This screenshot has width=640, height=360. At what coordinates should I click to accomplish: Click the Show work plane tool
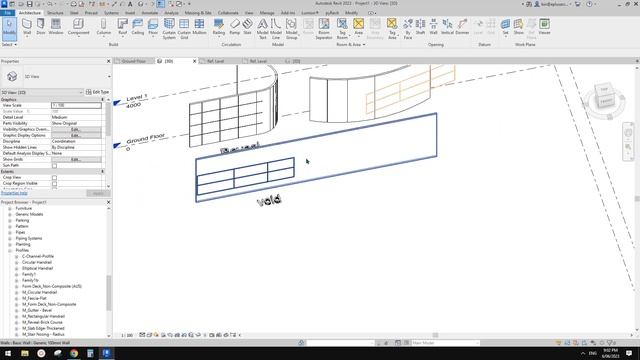[x=518, y=27]
